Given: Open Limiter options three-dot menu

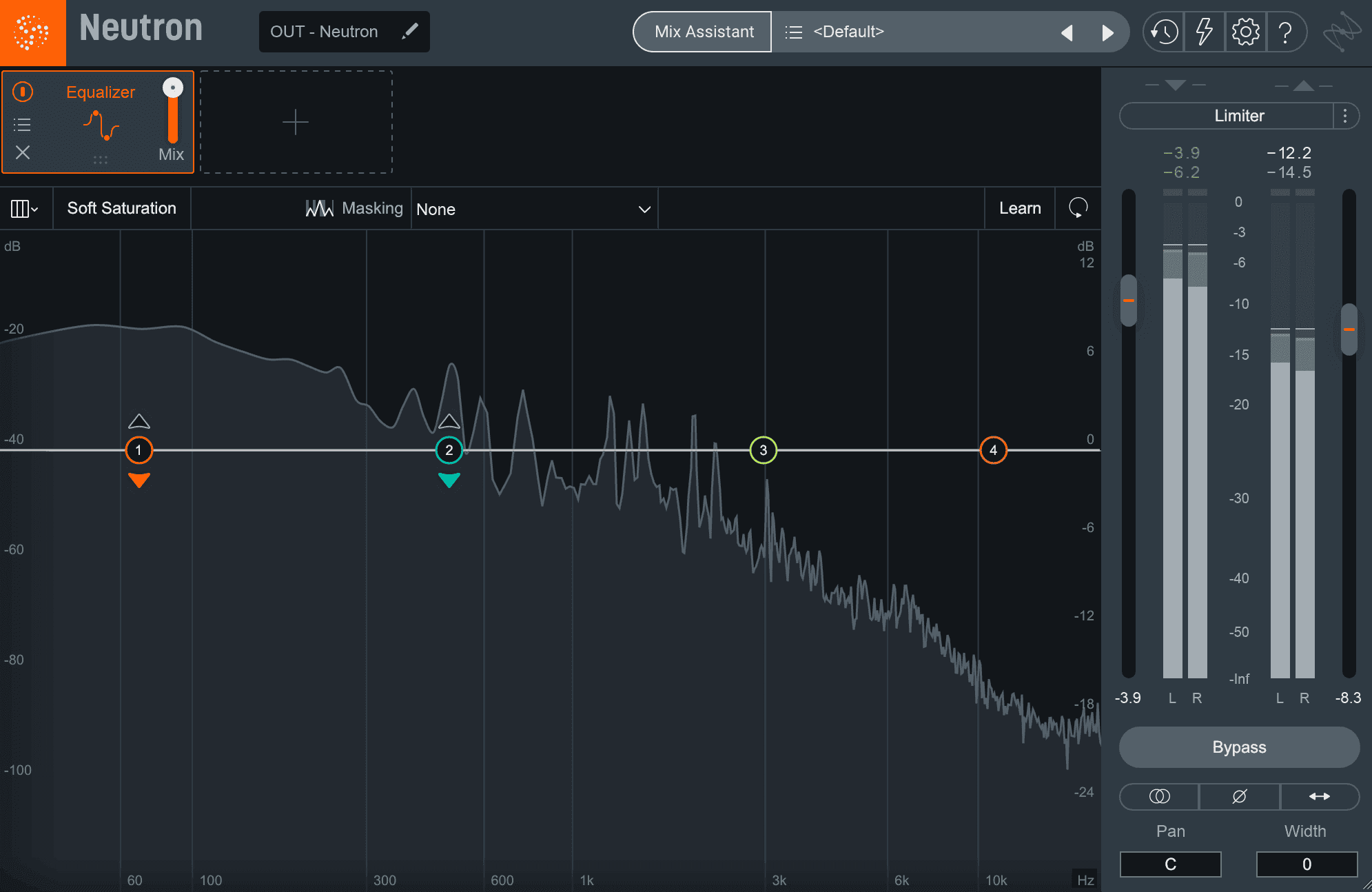Looking at the screenshot, I should point(1345,116).
